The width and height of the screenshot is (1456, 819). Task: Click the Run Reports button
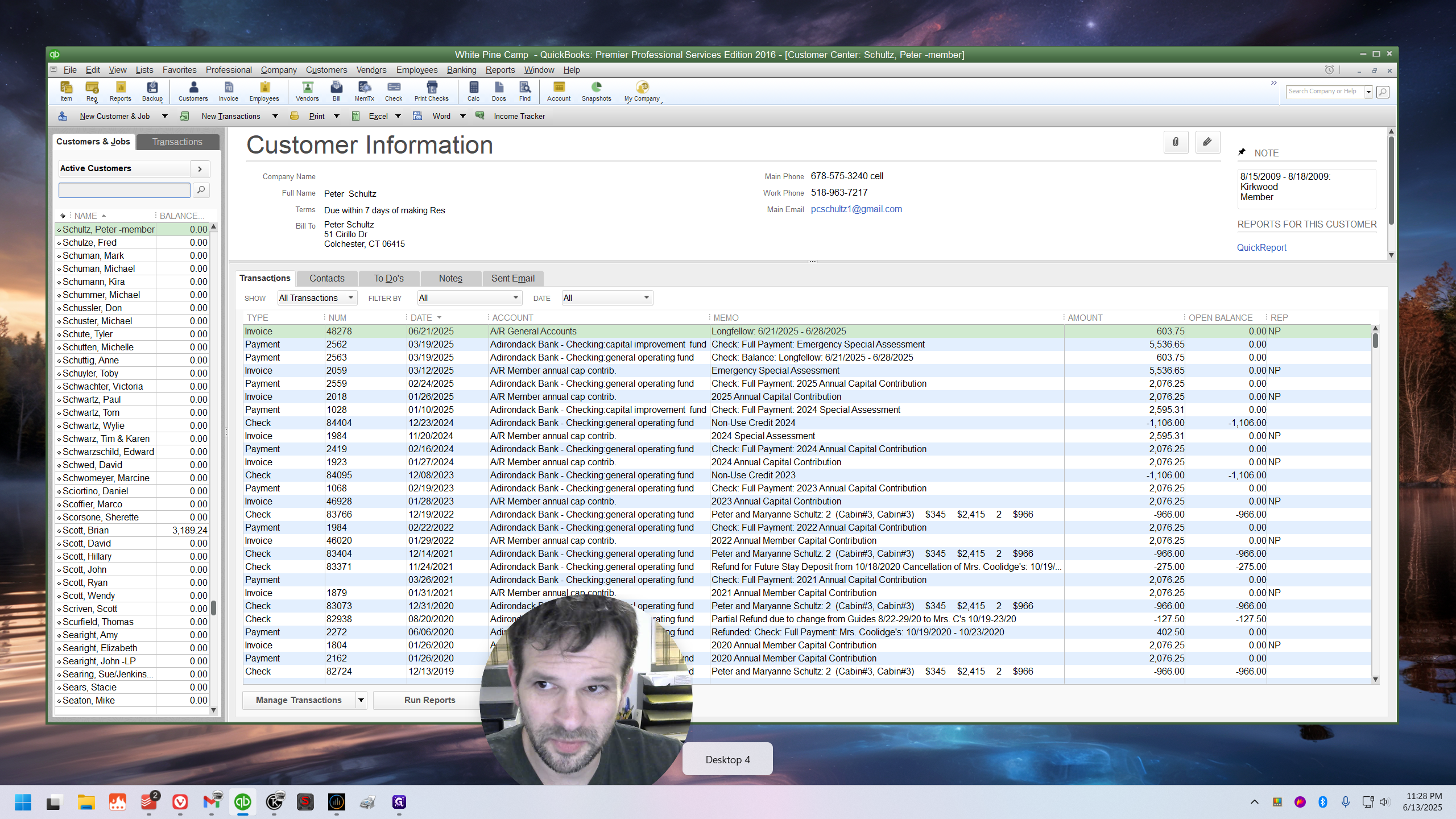point(430,700)
